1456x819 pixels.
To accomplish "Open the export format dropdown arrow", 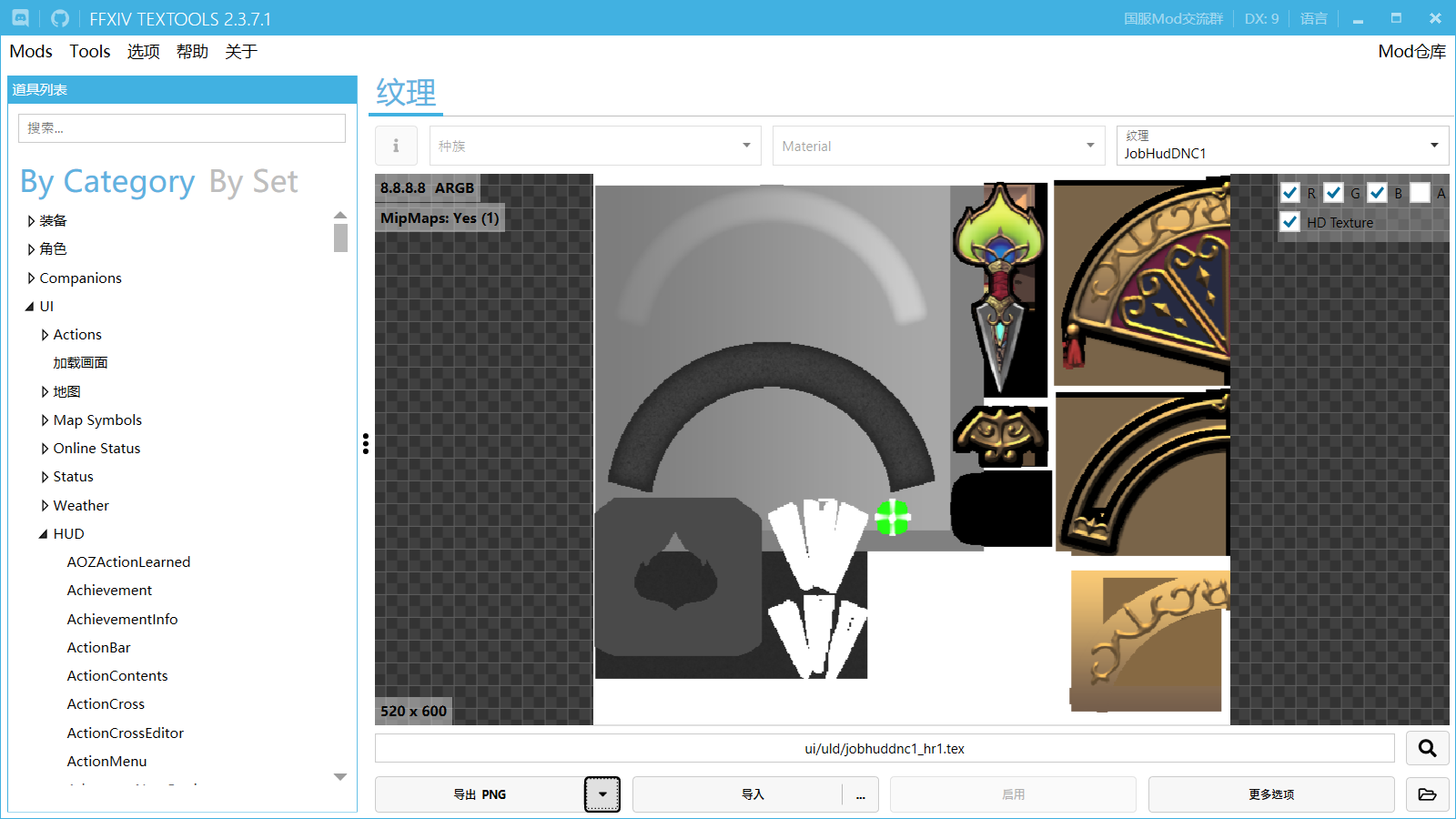I will point(602,794).
